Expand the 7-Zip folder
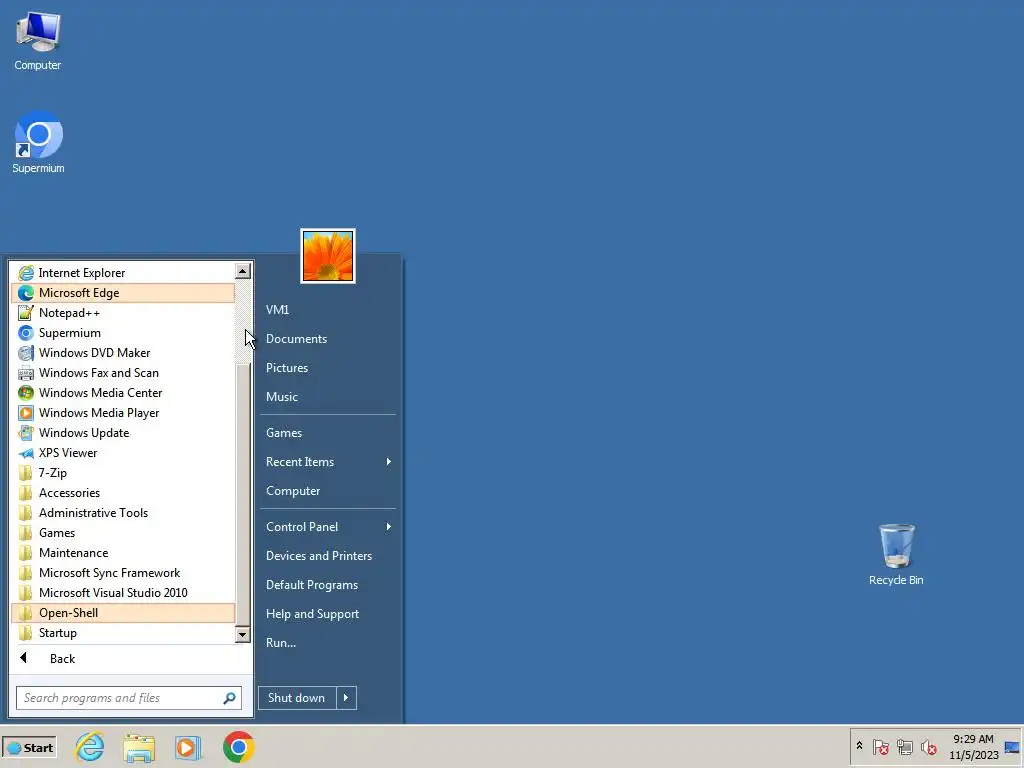 [123, 473]
